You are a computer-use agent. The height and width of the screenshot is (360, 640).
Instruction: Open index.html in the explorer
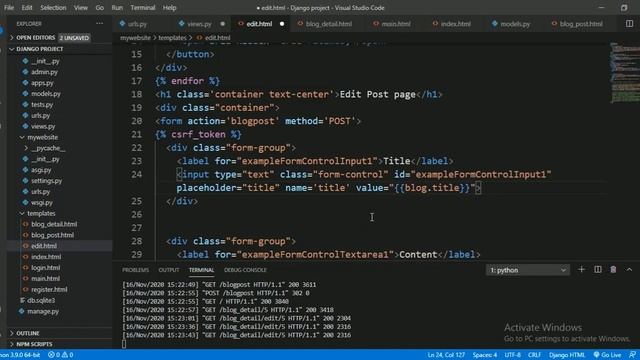point(46,257)
